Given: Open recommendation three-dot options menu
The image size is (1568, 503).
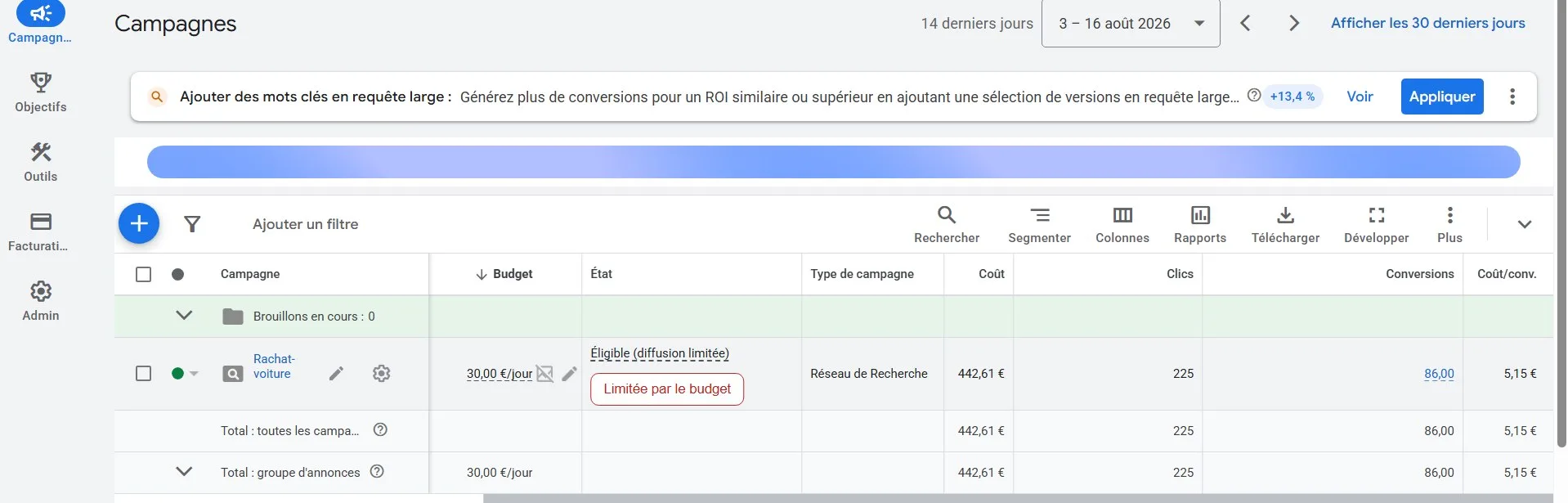Looking at the screenshot, I should pyautogui.click(x=1512, y=97).
